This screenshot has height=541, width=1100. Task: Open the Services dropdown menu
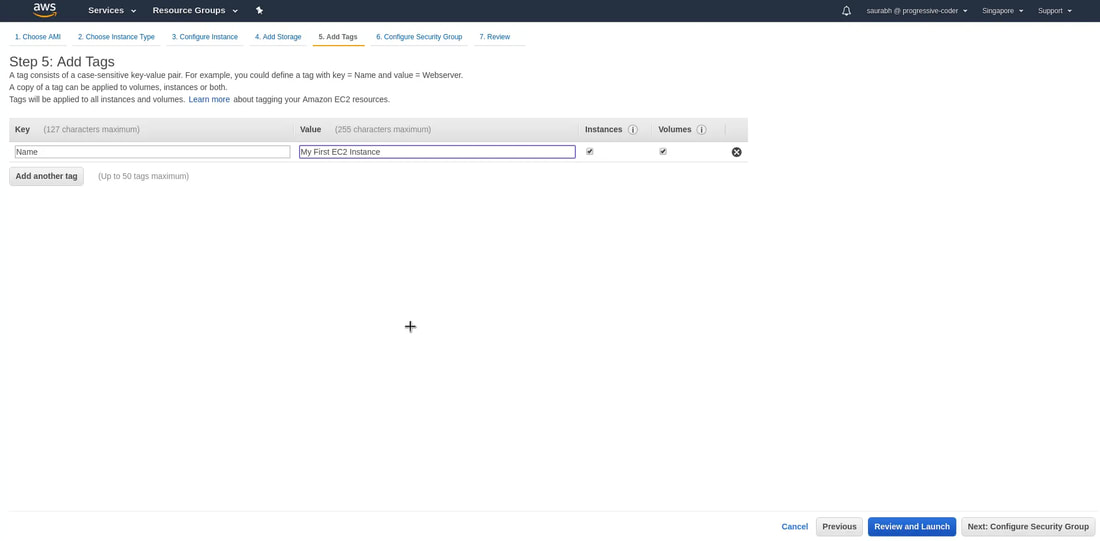112,11
